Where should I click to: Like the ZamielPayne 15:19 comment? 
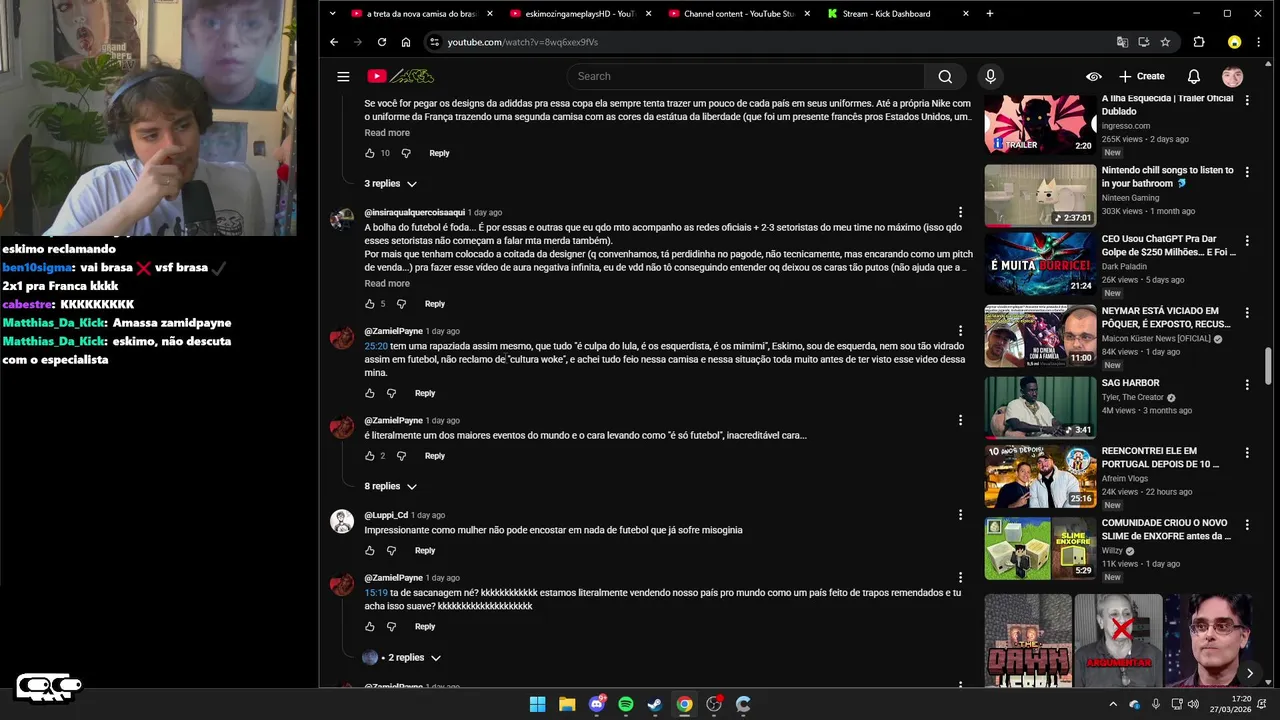369,627
